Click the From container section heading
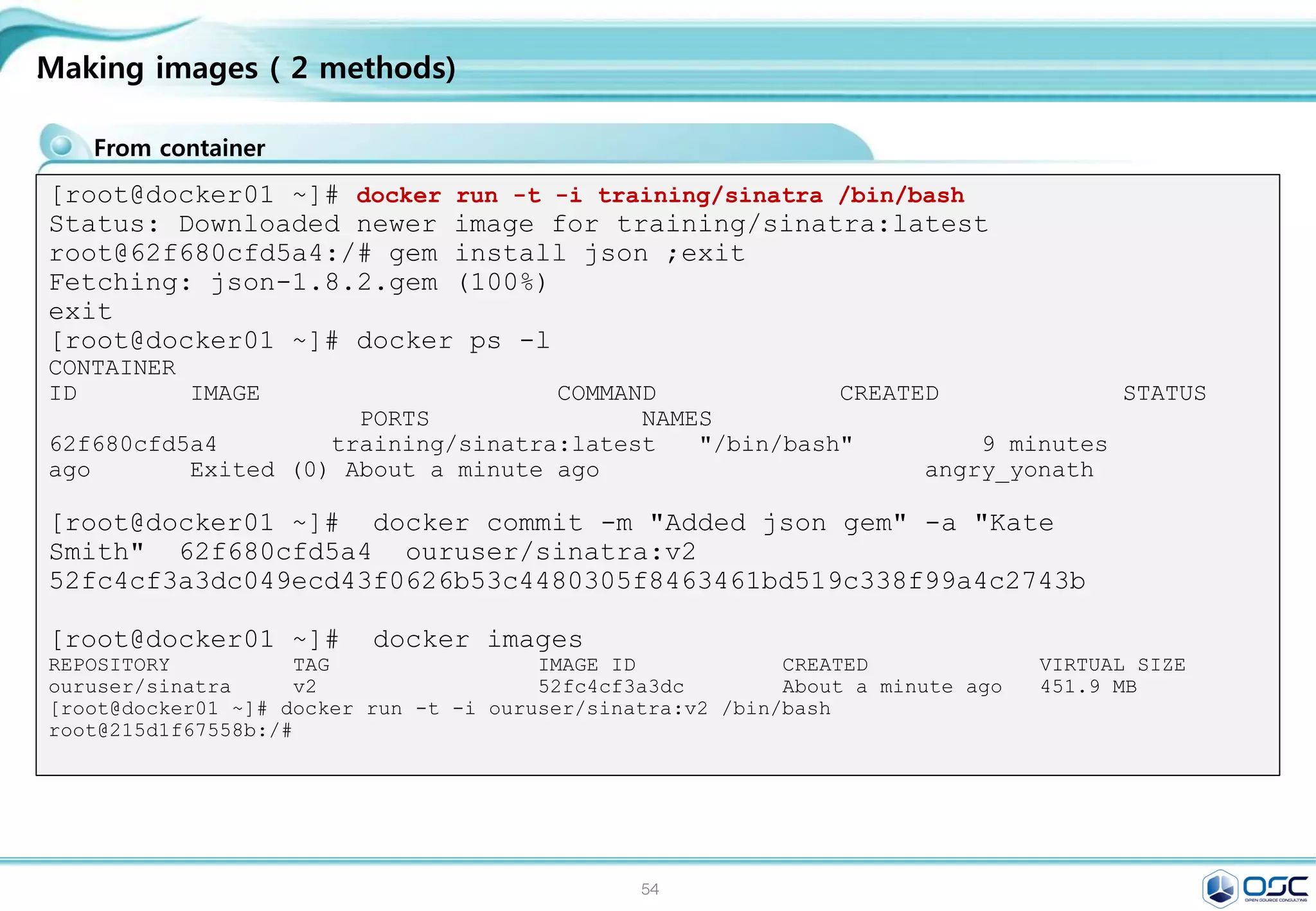 [x=179, y=148]
